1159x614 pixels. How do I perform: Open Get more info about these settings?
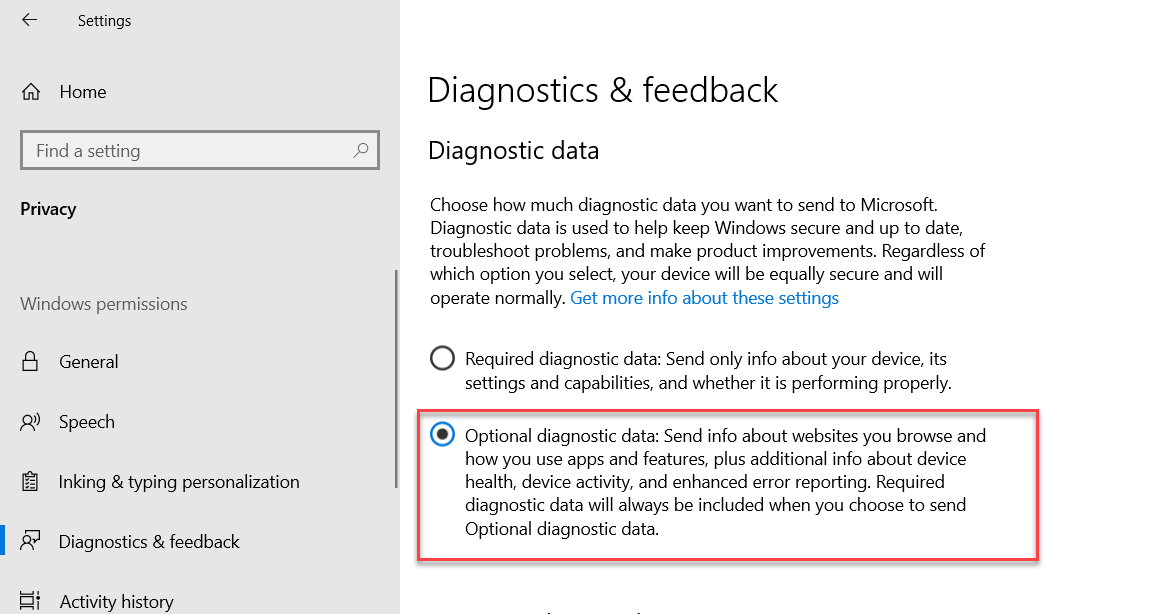(704, 298)
